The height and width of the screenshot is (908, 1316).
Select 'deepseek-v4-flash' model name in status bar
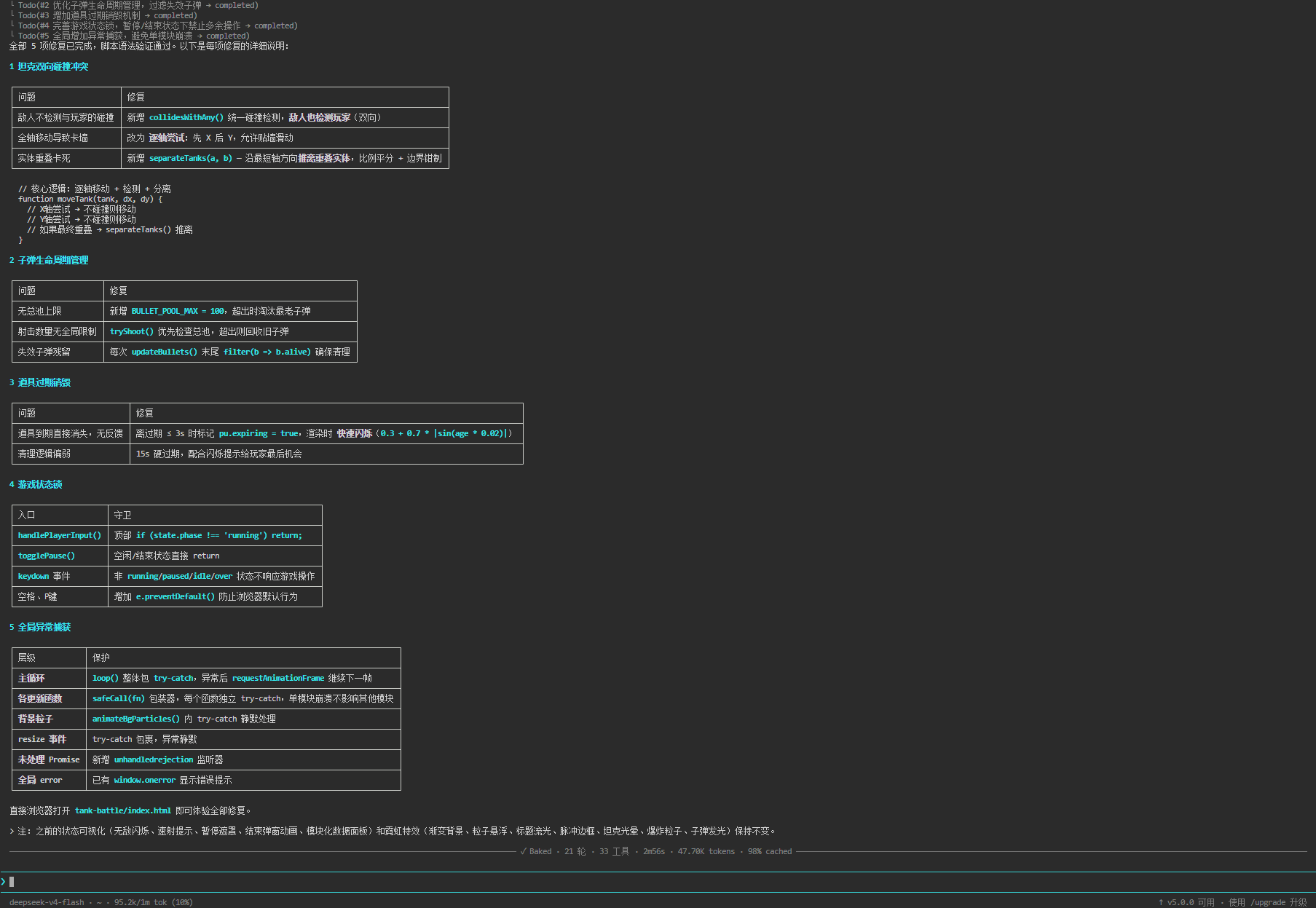point(47,902)
